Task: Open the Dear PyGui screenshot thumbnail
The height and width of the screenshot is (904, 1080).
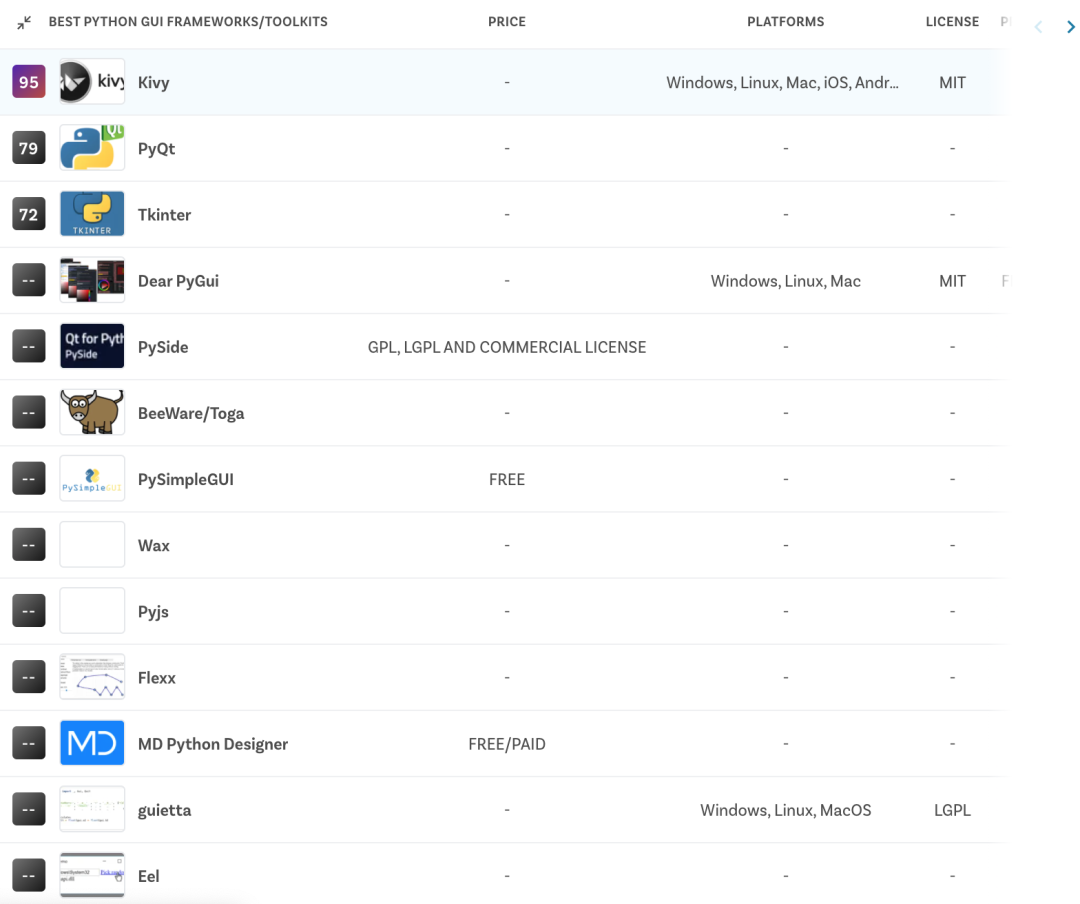Action: tap(92, 280)
